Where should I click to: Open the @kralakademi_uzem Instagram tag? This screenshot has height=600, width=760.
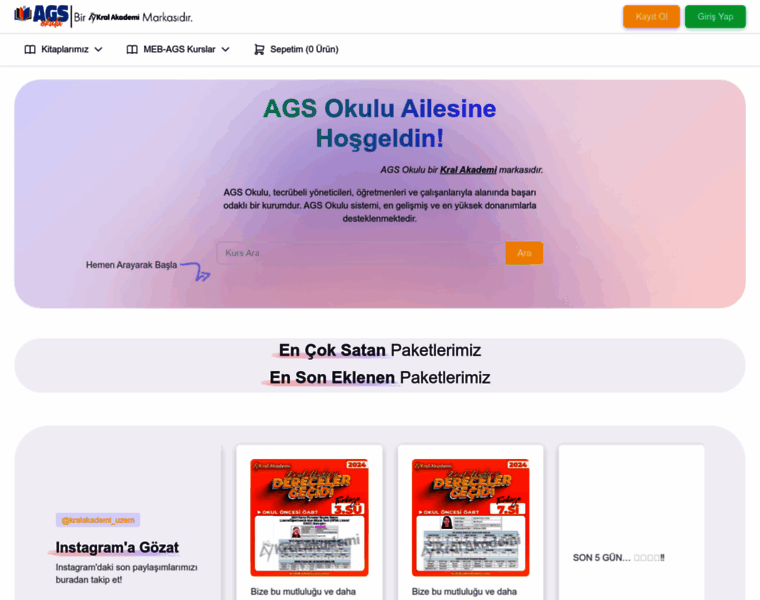(x=98, y=520)
